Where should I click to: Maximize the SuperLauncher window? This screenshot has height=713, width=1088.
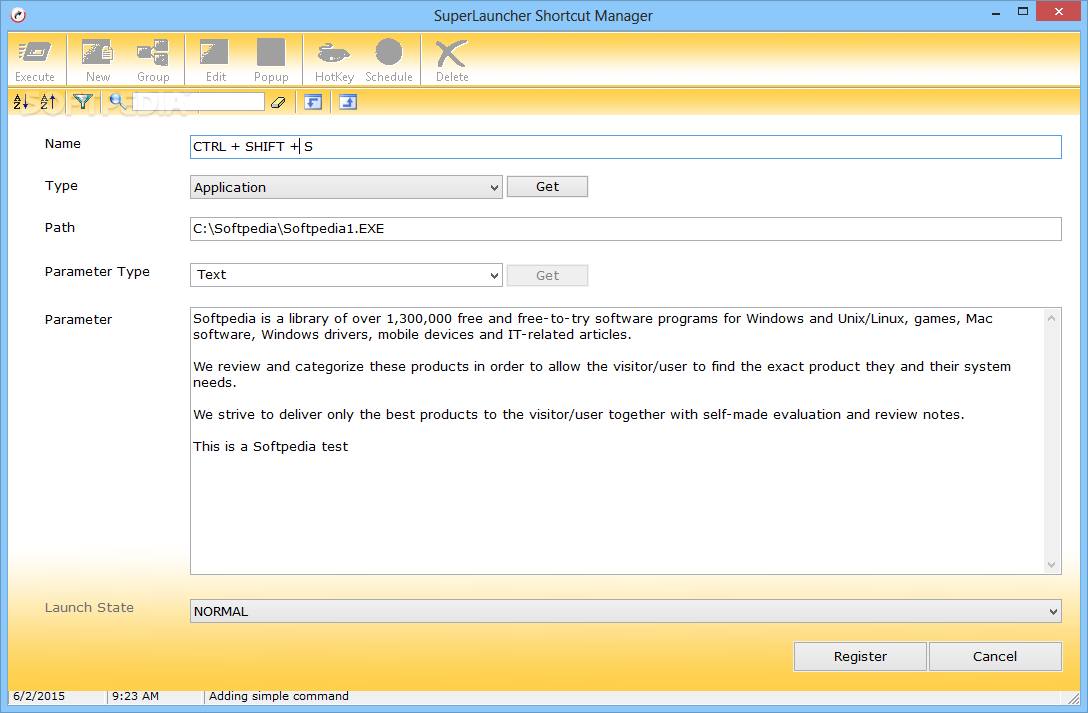click(x=1023, y=12)
